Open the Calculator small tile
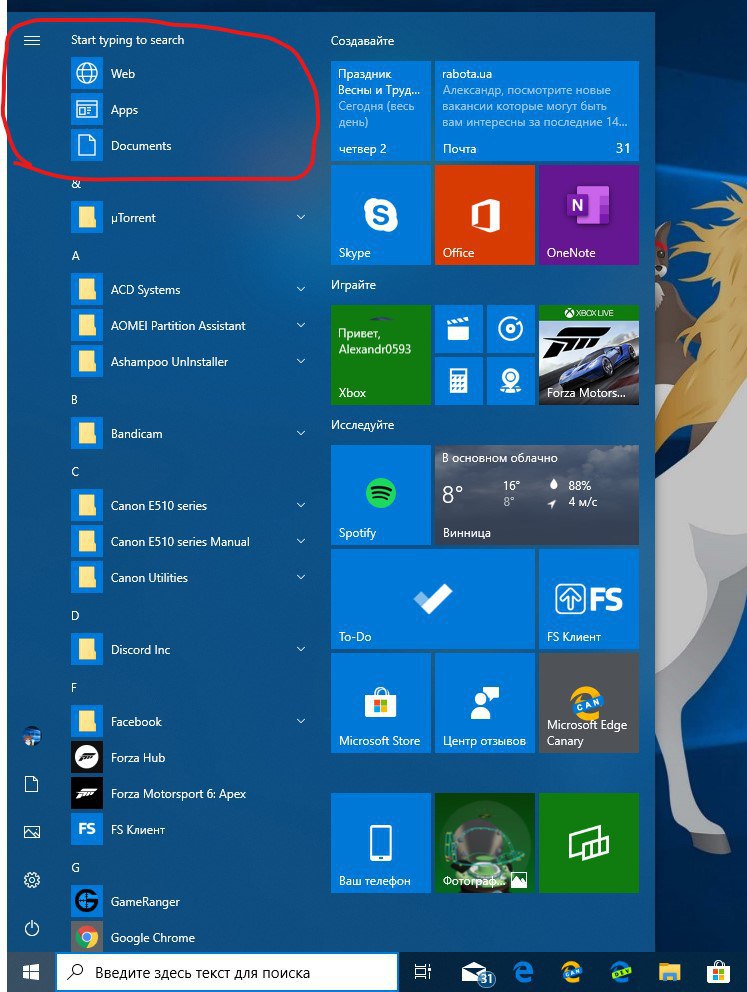The width and height of the screenshot is (747, 992). [459, 381]
